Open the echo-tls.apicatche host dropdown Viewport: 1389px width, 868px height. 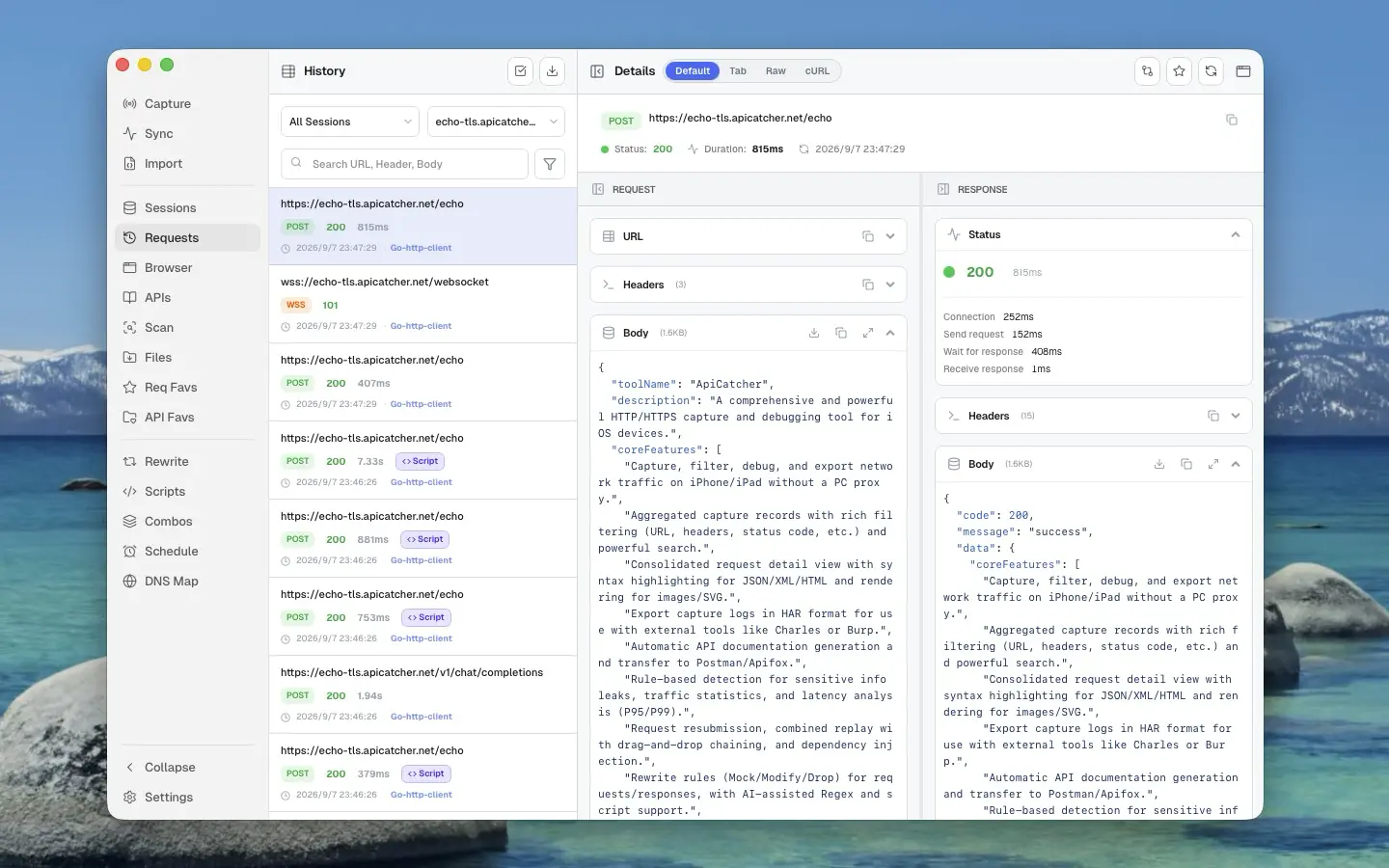[x=496, y=122]
